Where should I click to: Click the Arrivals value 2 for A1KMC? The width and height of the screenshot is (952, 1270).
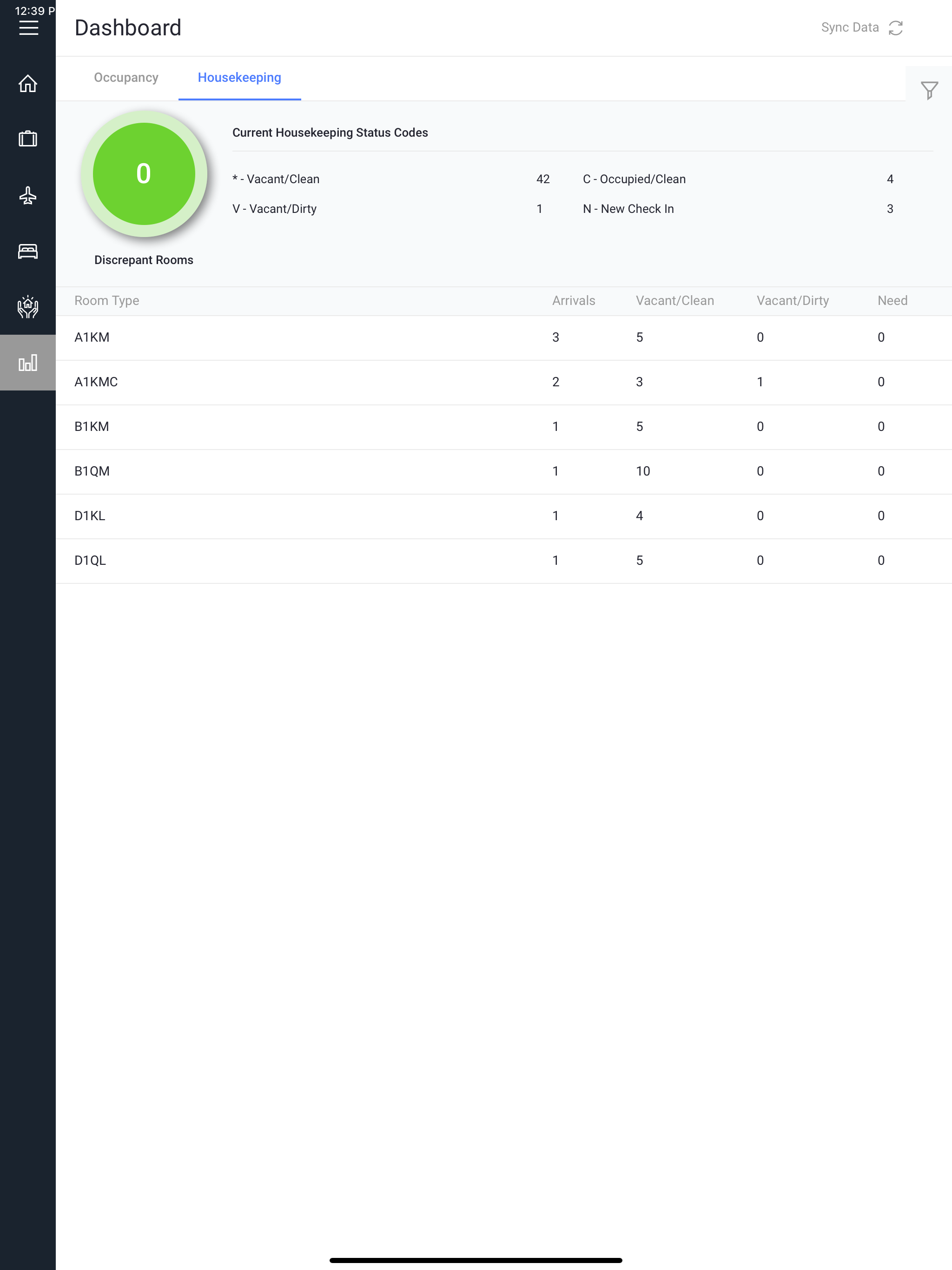point(555,383)
